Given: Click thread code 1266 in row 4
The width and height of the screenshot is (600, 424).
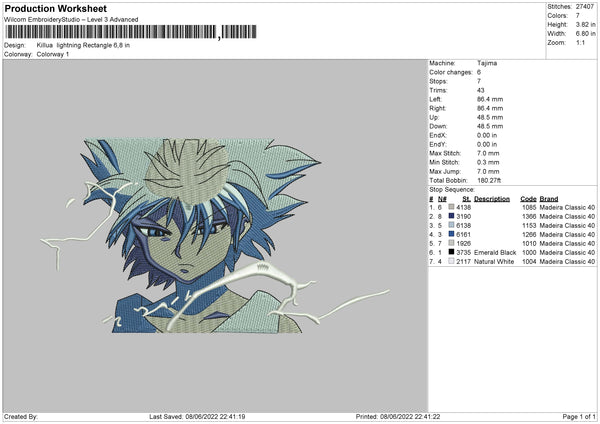Looking at the screenshot, I should click(529, 234).
